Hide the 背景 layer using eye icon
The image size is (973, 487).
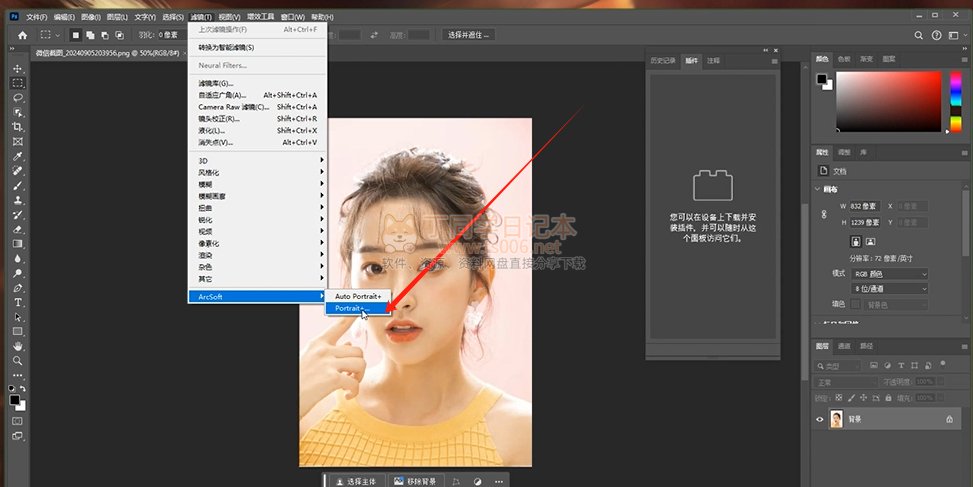point(820,420)
